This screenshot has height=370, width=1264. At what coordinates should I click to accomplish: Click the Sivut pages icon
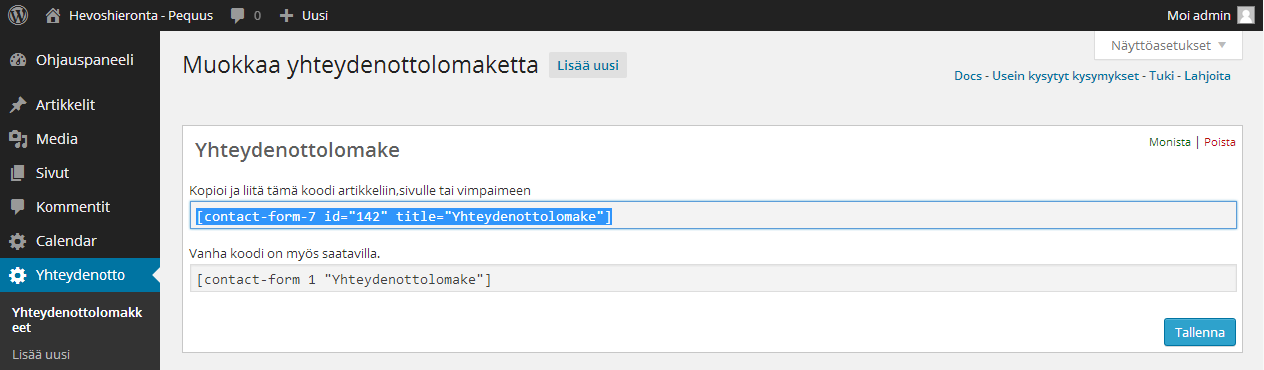[x=18, y=173]
